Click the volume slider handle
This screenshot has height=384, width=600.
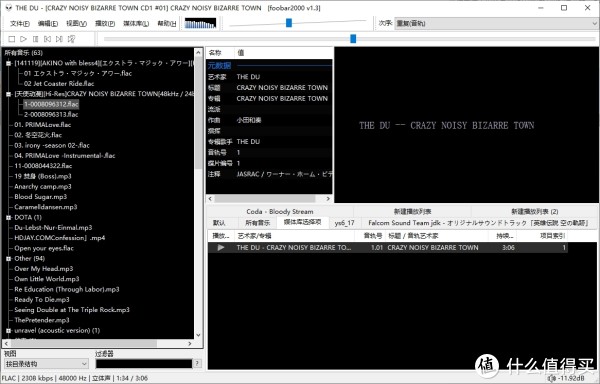pyautogui.click(x=289, y=23)
